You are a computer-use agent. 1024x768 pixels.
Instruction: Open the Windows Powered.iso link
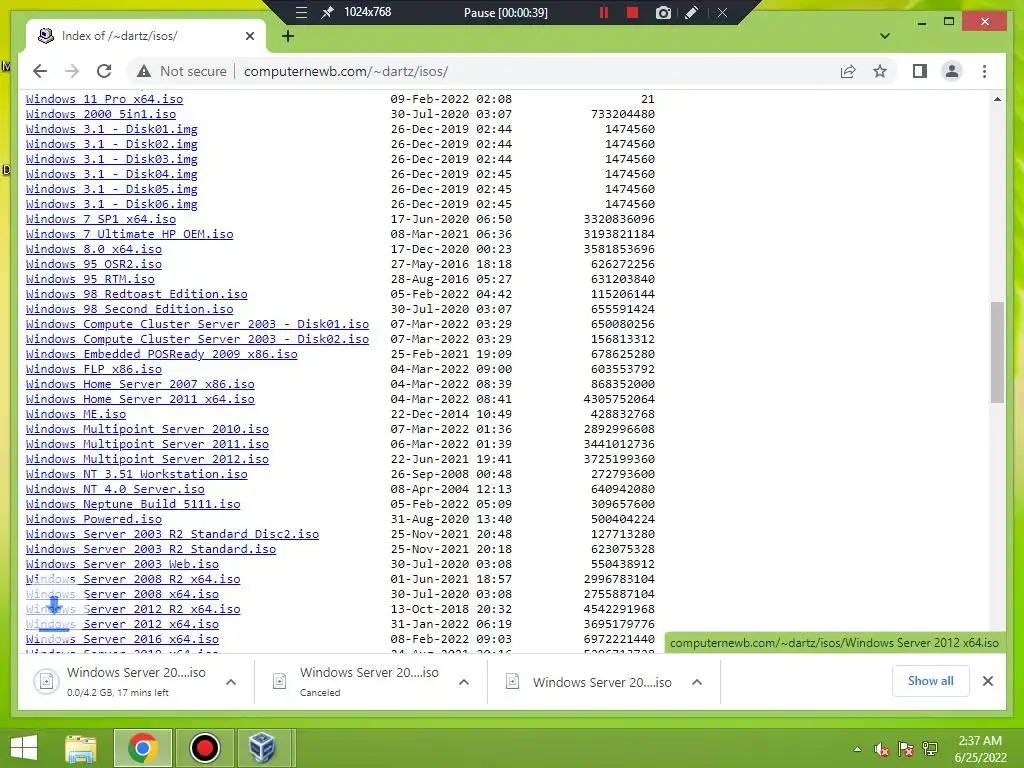click(x=94, y=520)
